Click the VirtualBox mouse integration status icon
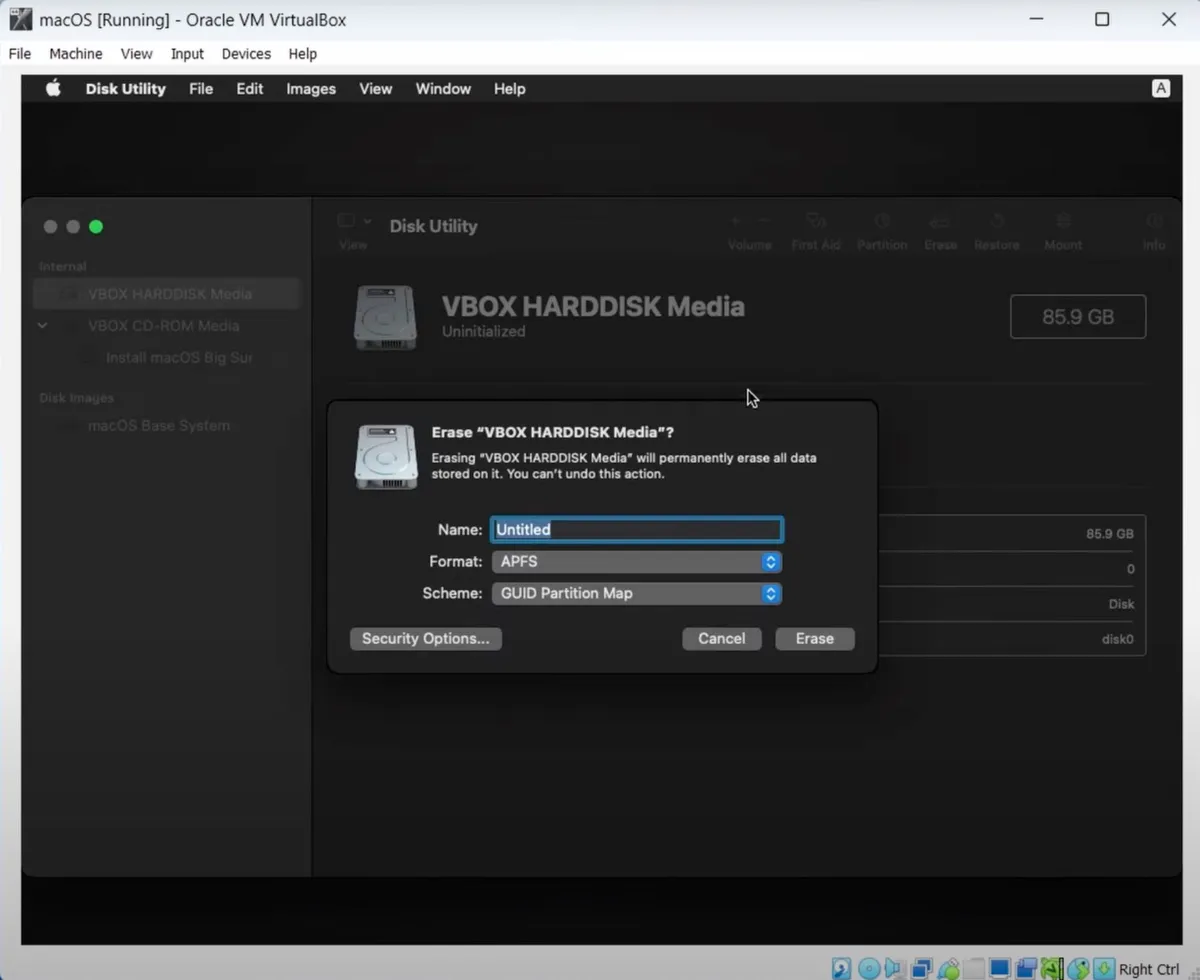Screen dimensions: 1200x980 (1078, 968)
